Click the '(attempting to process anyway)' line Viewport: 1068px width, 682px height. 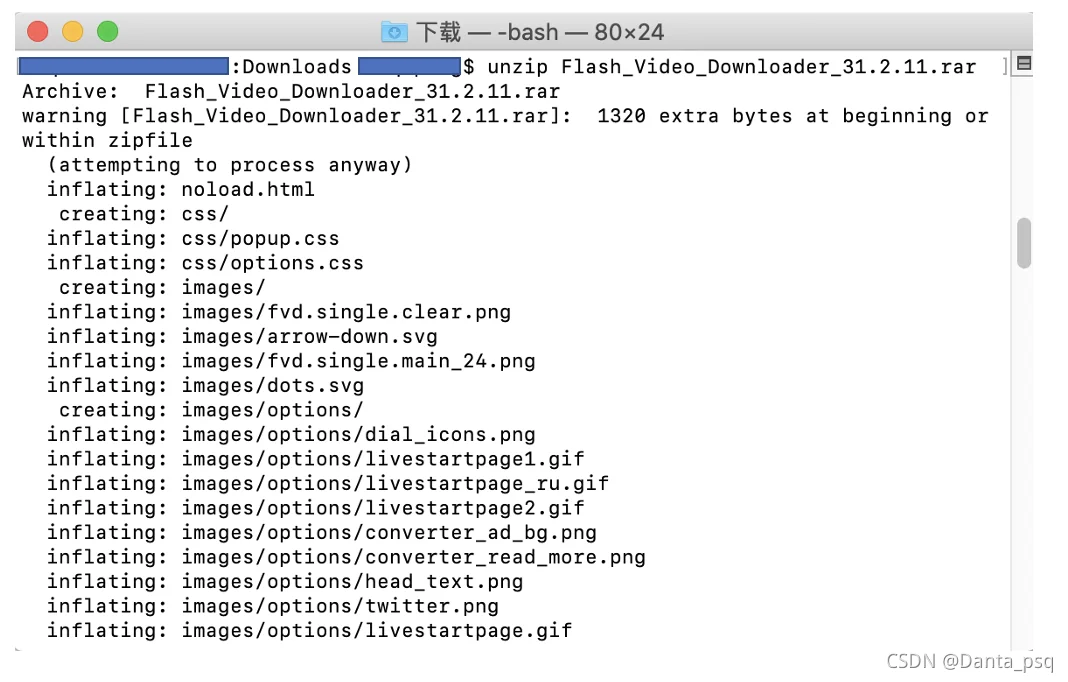[x=230, y=165]
